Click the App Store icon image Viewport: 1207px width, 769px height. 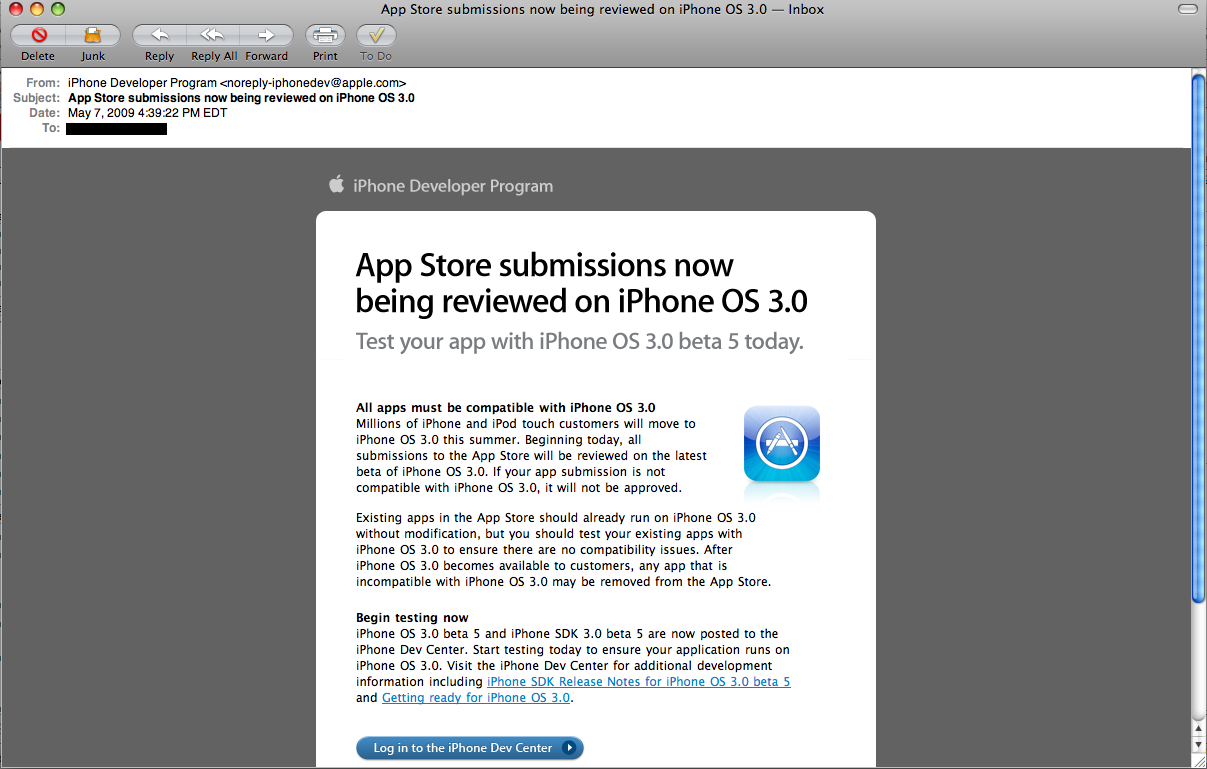point(782,444)
